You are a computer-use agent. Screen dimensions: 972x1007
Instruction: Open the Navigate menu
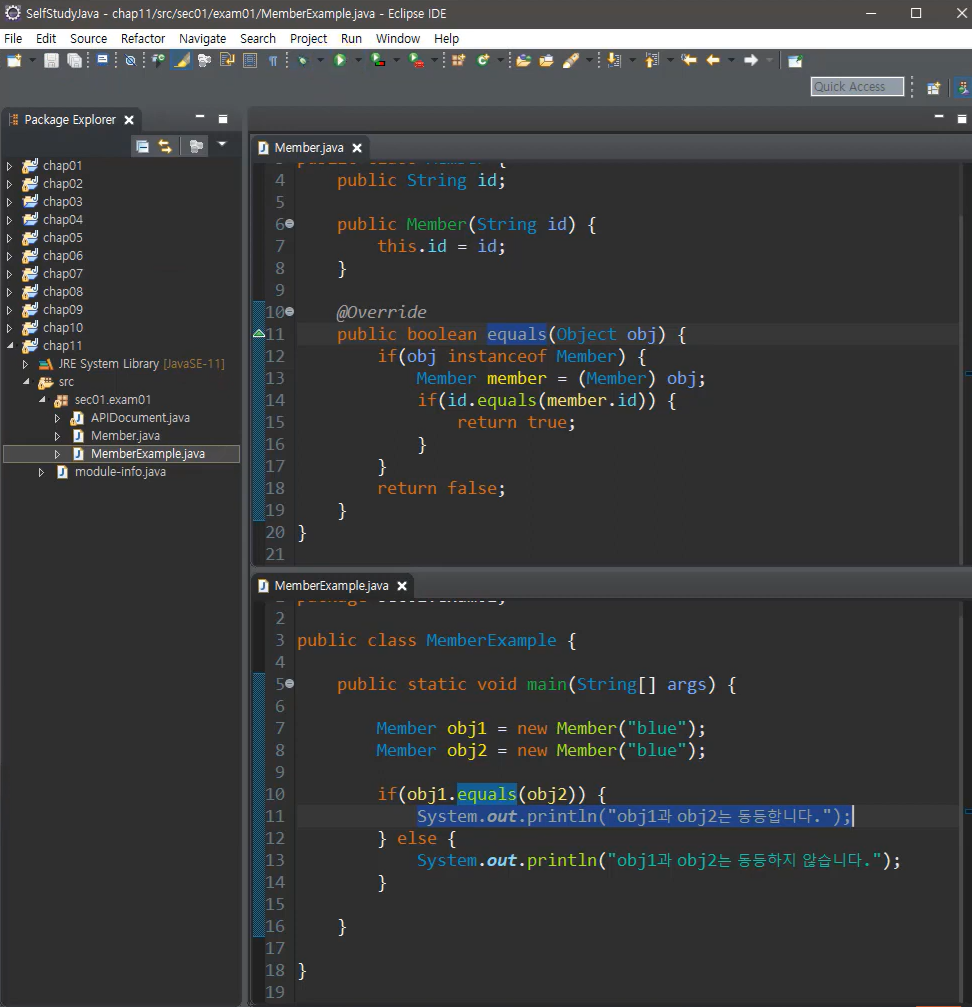[202, 39]
